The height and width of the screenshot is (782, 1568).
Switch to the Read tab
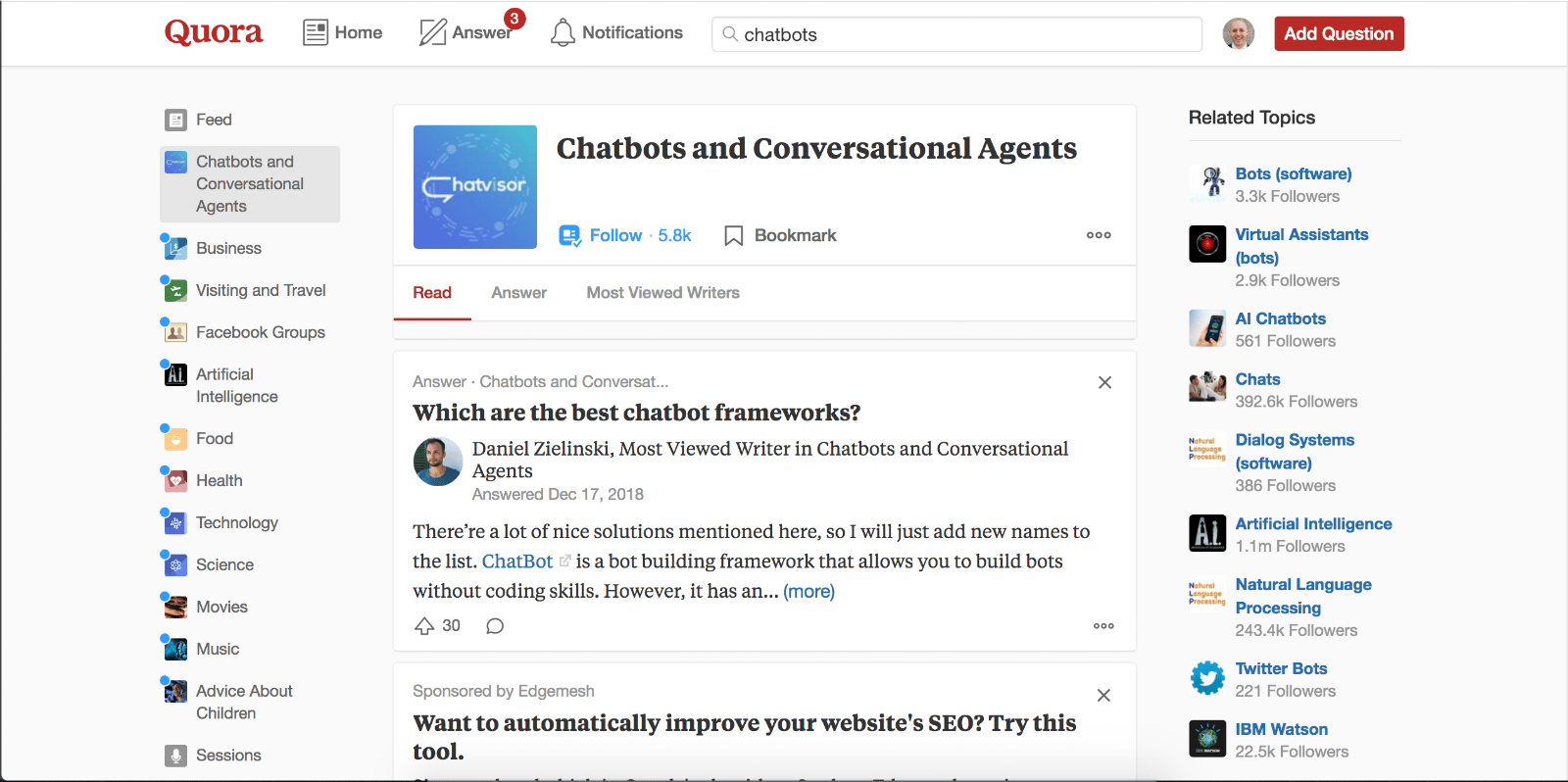point(432,292)
